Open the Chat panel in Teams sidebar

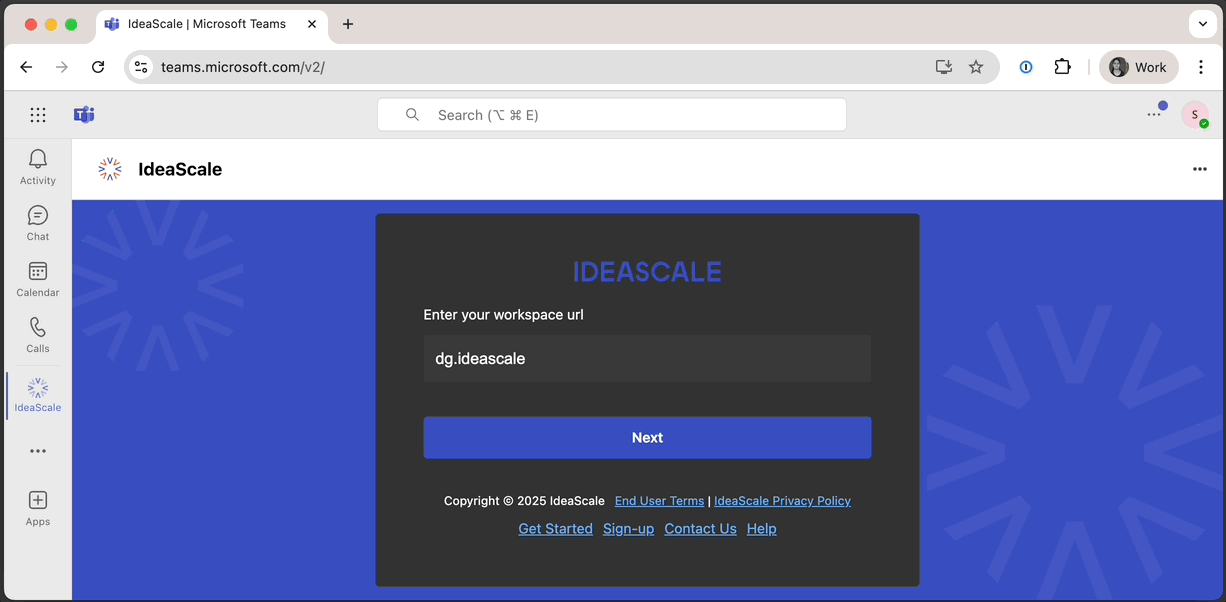[37, 221]
